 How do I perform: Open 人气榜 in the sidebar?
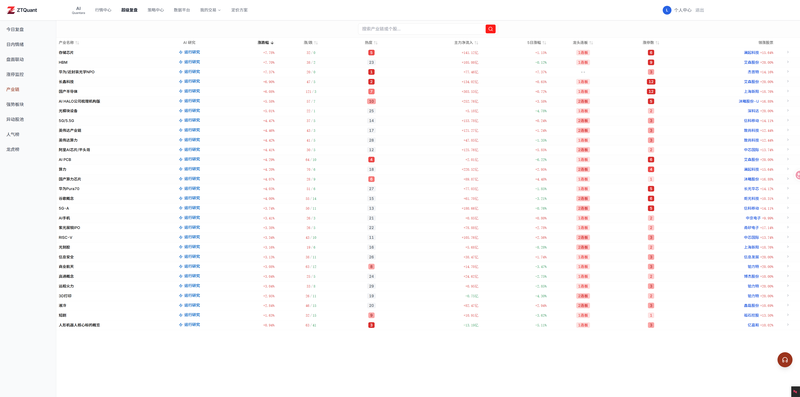click(13, 135)
